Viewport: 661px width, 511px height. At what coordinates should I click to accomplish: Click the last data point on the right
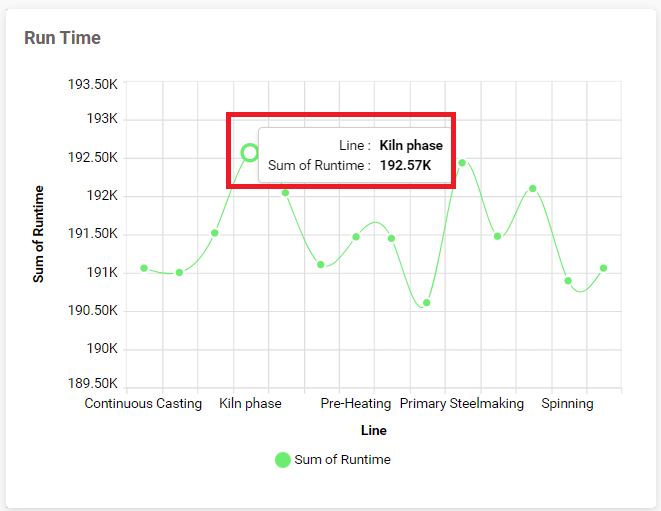coord(603,268)
